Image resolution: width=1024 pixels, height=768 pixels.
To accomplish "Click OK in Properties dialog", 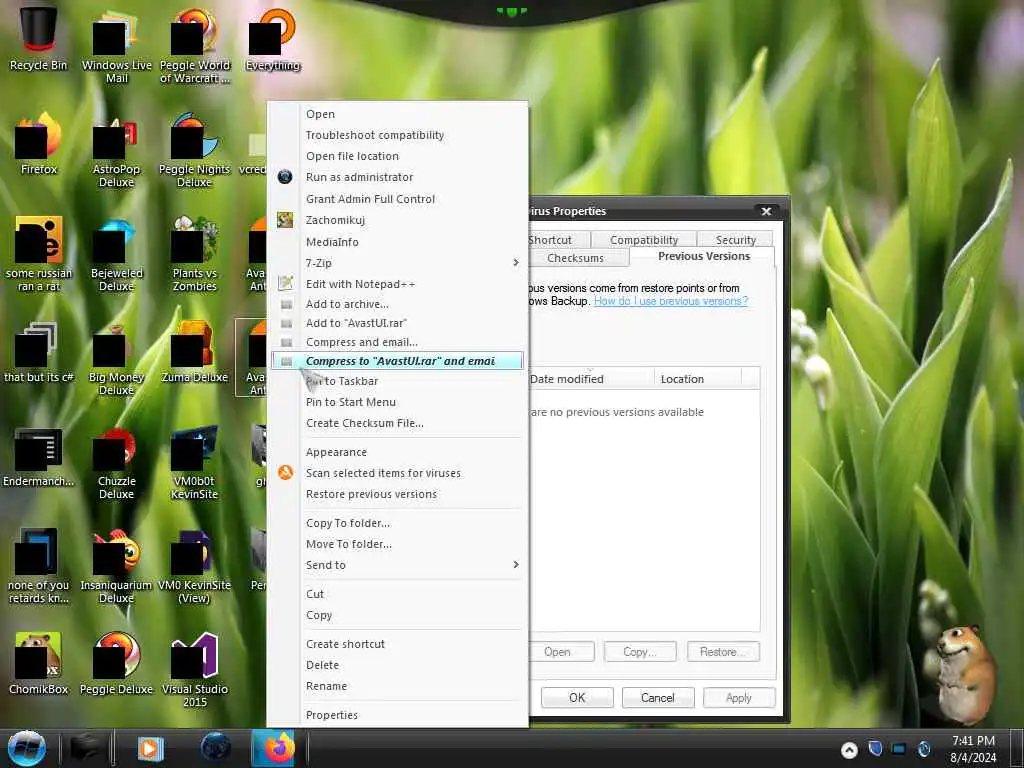I will pyautogui.click(x=577, y=697).
